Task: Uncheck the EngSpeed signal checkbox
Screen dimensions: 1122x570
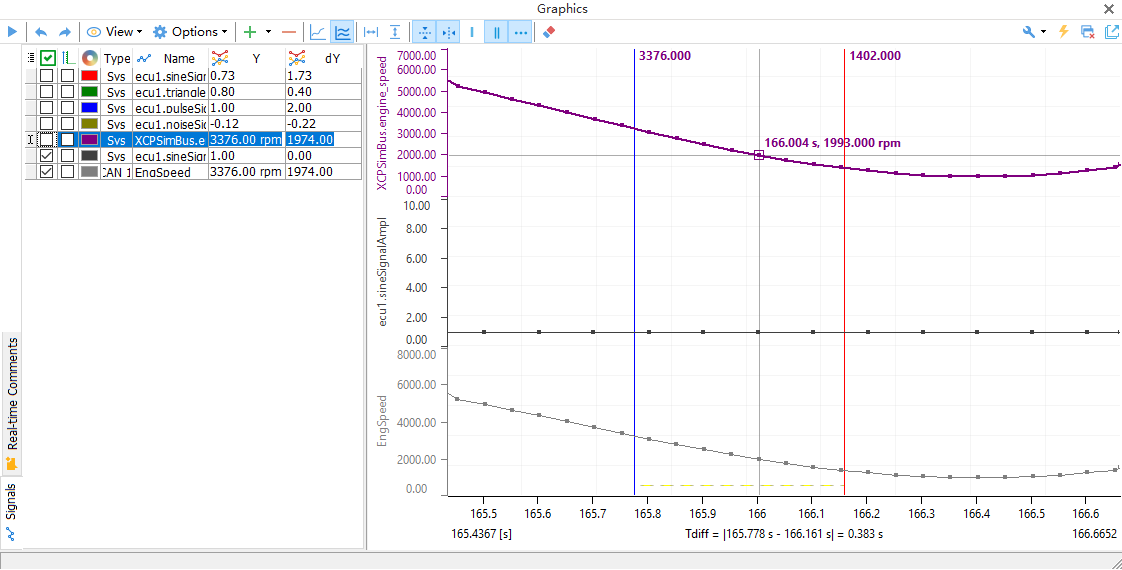Action: pyautogui.click(x=46, y=172)
